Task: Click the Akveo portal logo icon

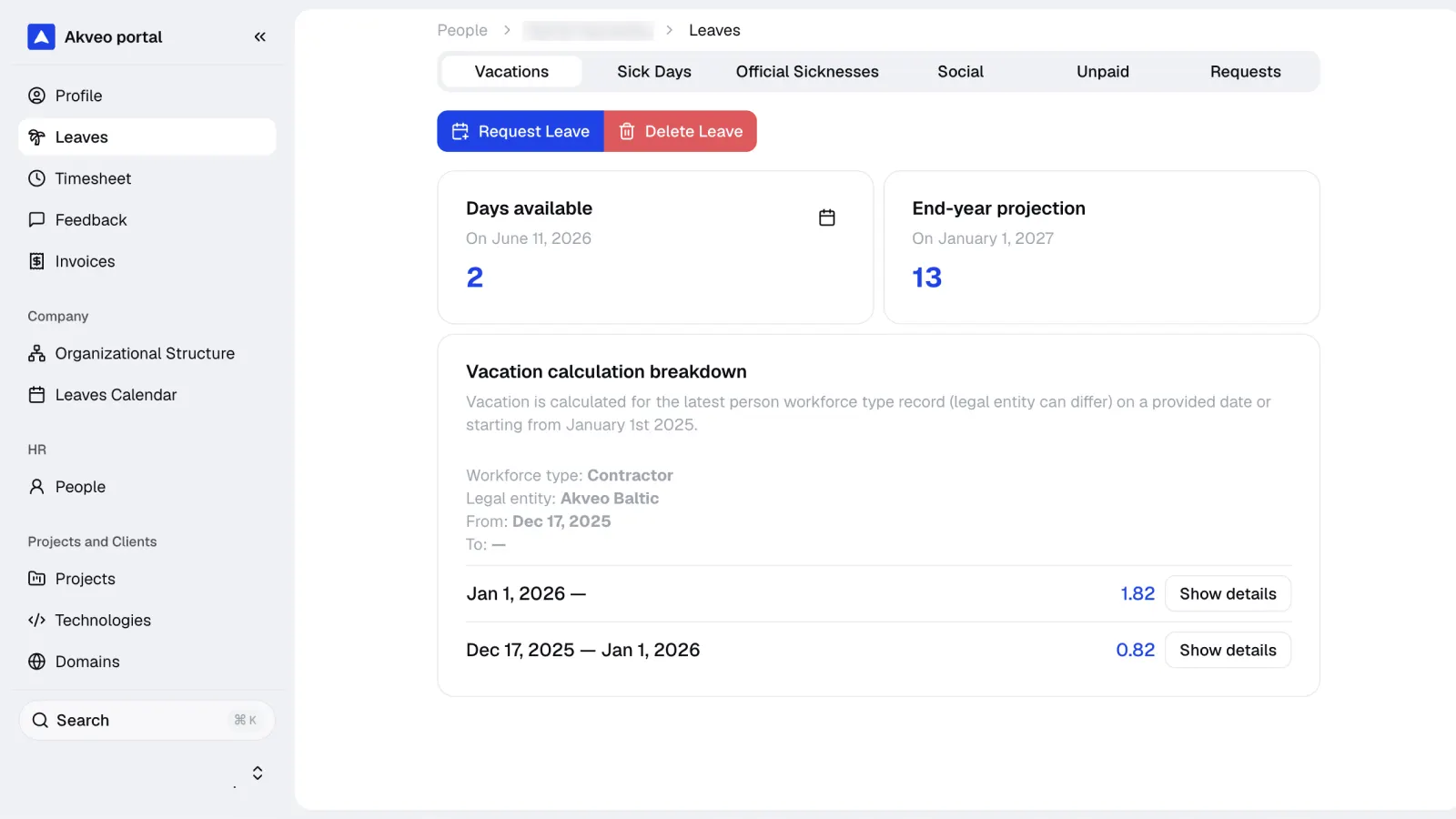Action: (x=41, y=36)
